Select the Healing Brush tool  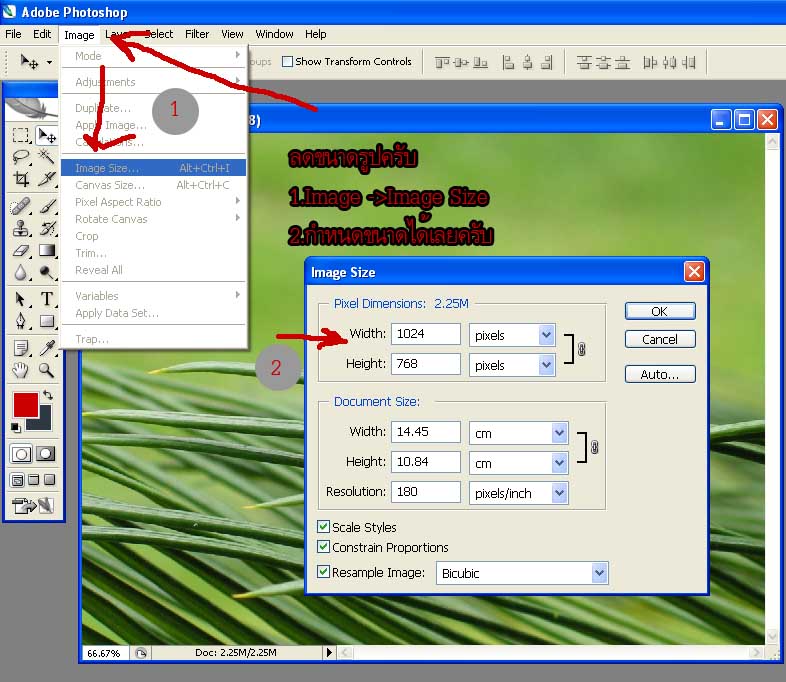pos(21,206)
